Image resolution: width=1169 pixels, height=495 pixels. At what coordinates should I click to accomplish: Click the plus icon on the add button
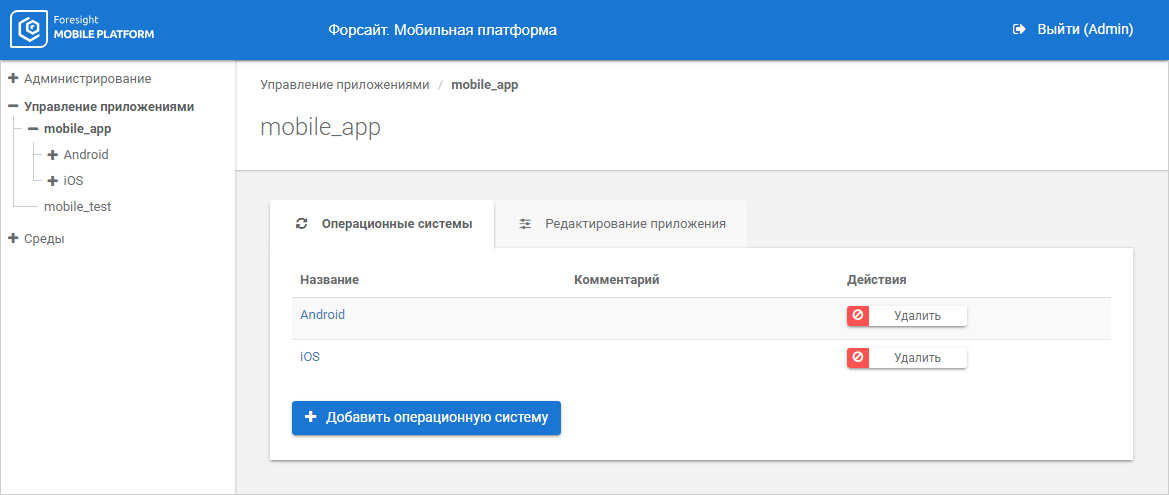(310, 418)
